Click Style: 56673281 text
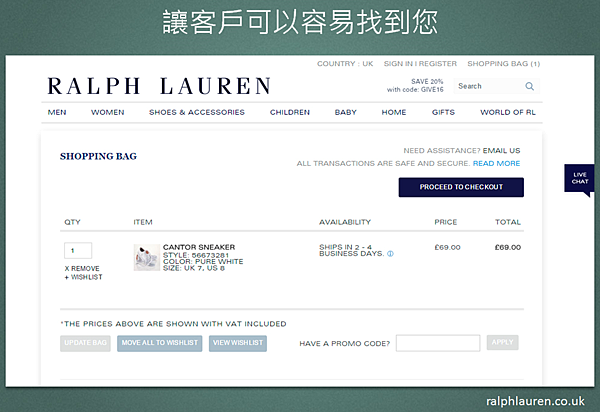This screenshot has width=600, height=412. coord(196,255)
